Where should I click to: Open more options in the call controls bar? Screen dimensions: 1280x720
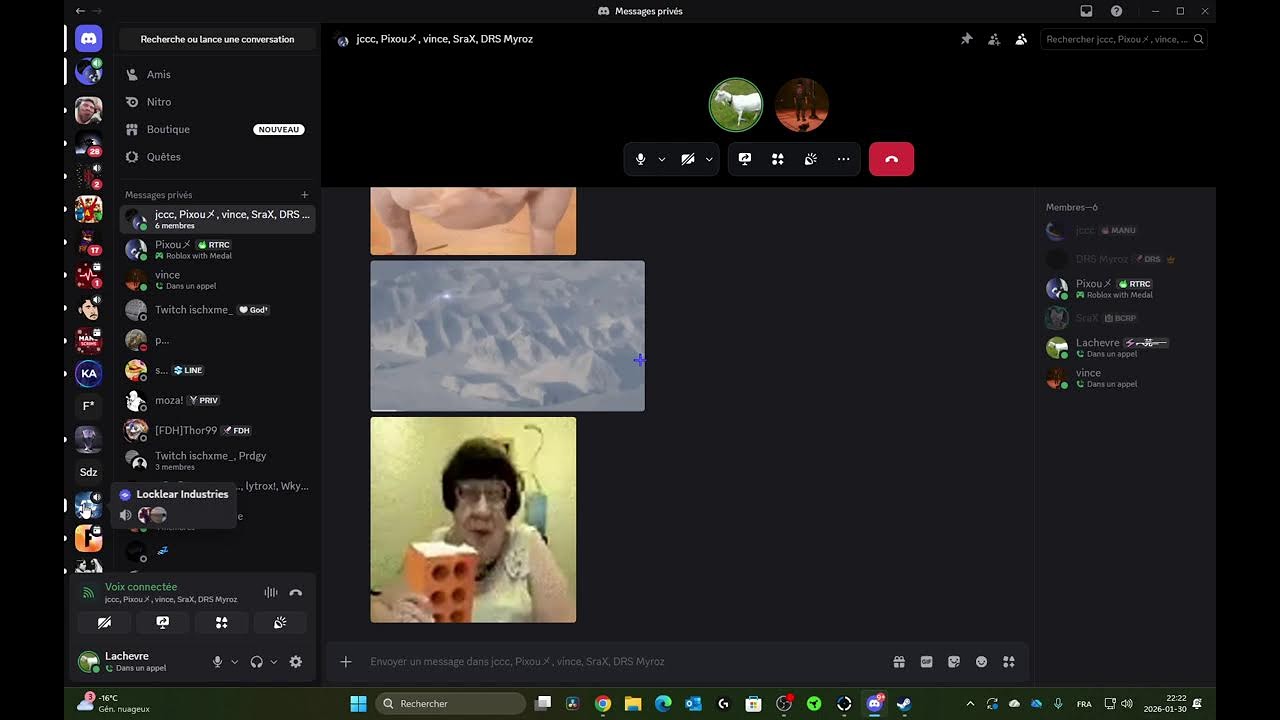843,159
